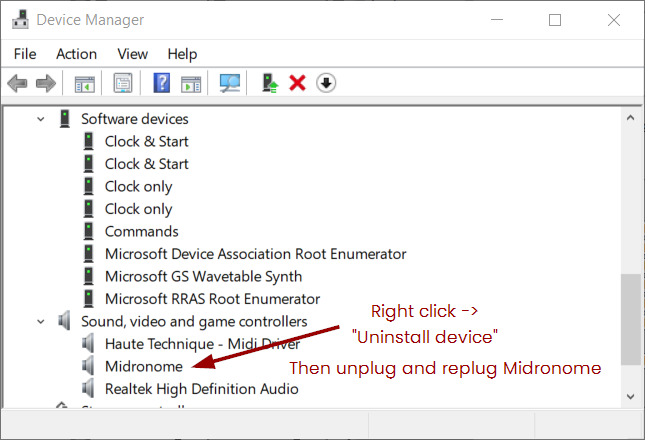Click the Disable device down-arrow icon
645x440 pixels.
coord(326,83)
